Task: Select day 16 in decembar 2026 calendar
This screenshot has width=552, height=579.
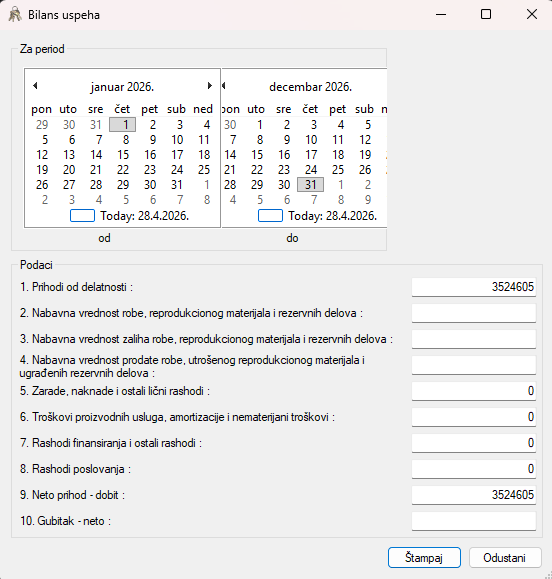Action: click(284, 155)
